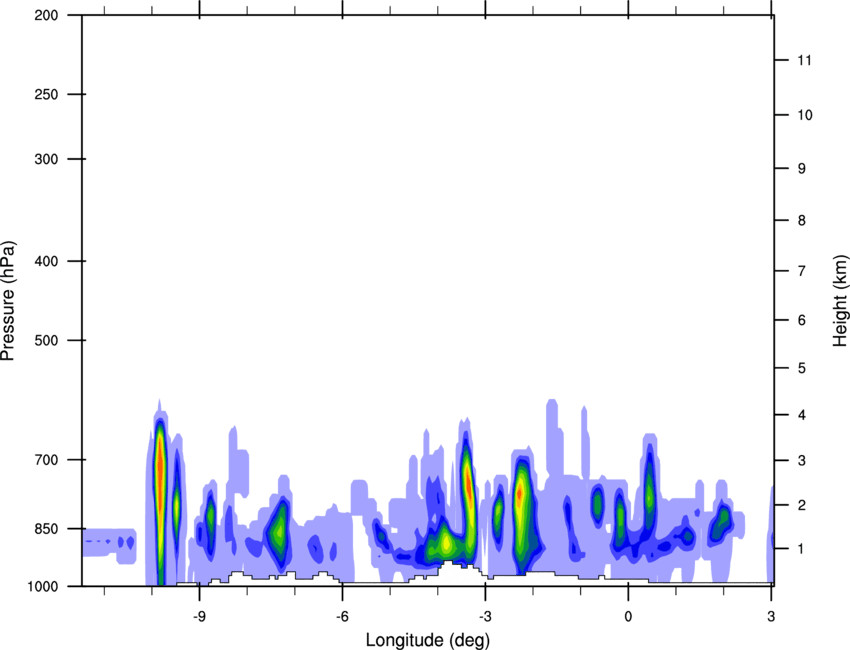Click the 'Longitude (deg)' axis title
The height and width of the screenshot is (650, 850).
click(x=428, y=640)
